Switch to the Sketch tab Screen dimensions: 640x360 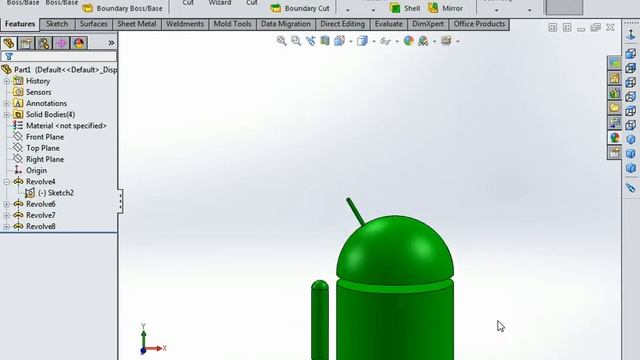[57, 24]
